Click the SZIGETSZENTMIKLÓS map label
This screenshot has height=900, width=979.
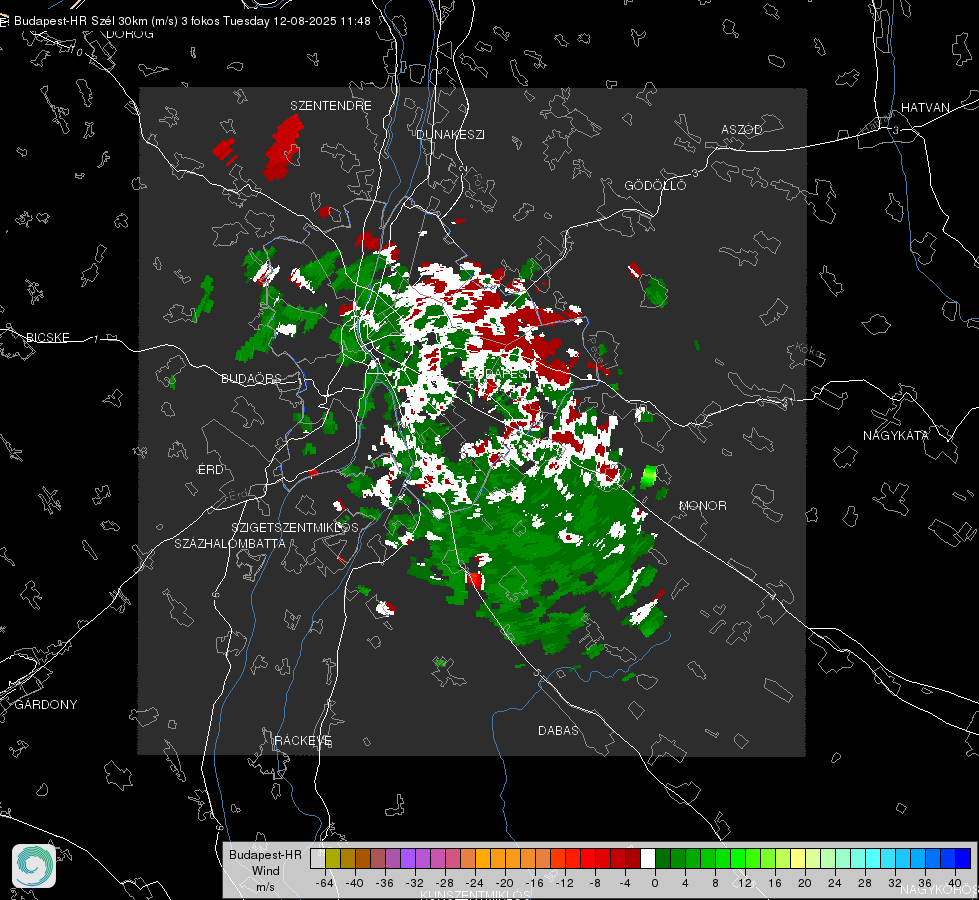pyautogui.click(x=295, y=527)
